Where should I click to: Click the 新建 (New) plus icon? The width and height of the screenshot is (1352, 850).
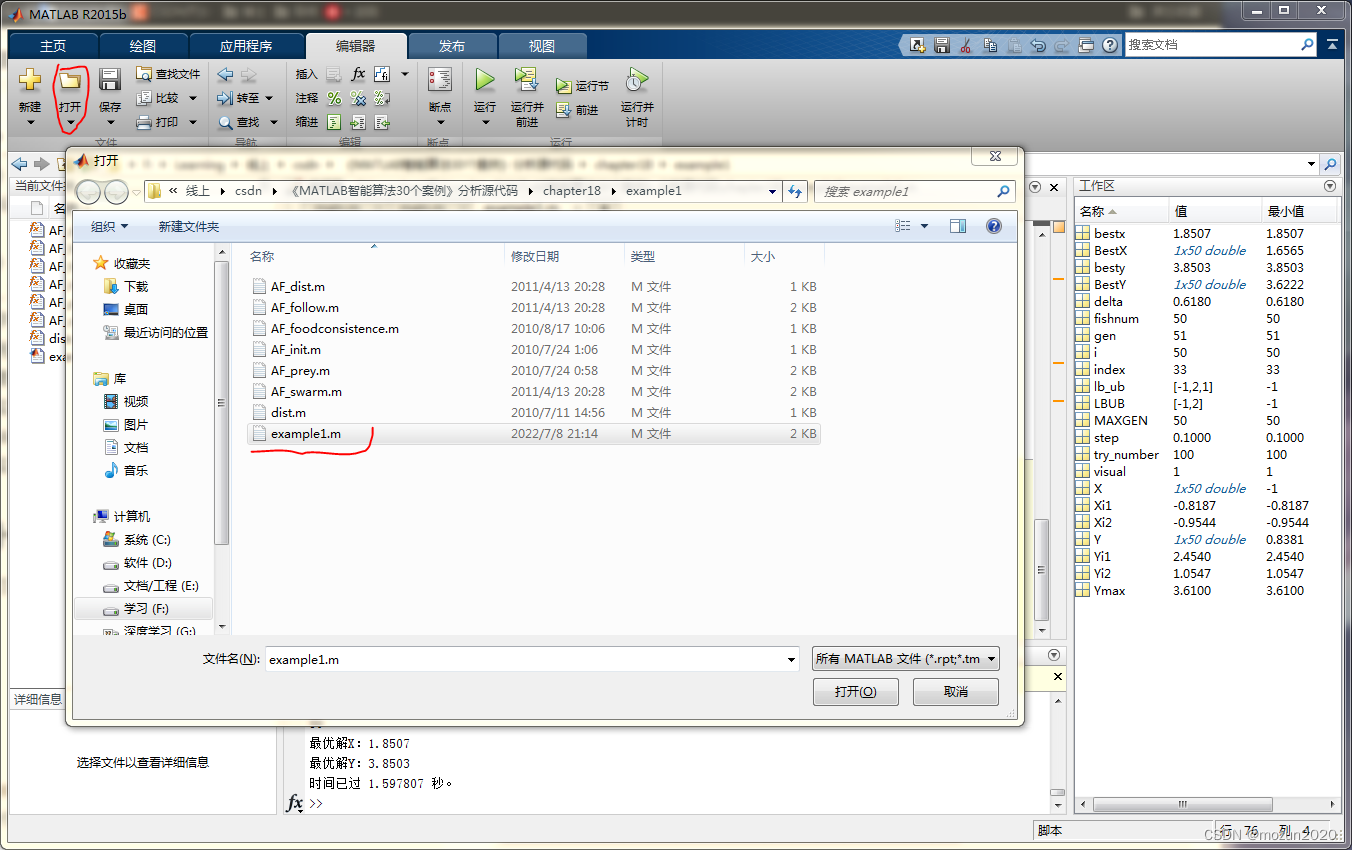click(30, 80)
